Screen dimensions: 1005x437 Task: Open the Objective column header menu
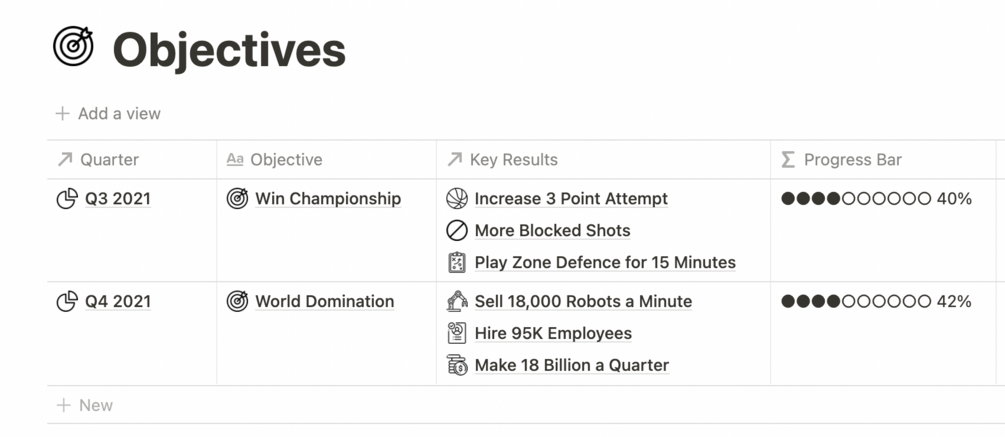click(327, 160)
